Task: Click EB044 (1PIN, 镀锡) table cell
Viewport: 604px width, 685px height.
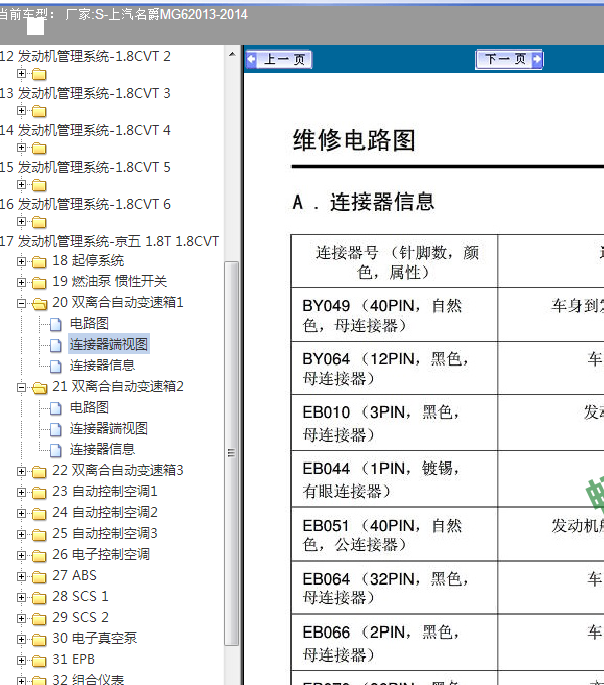Action: (394, 479)
